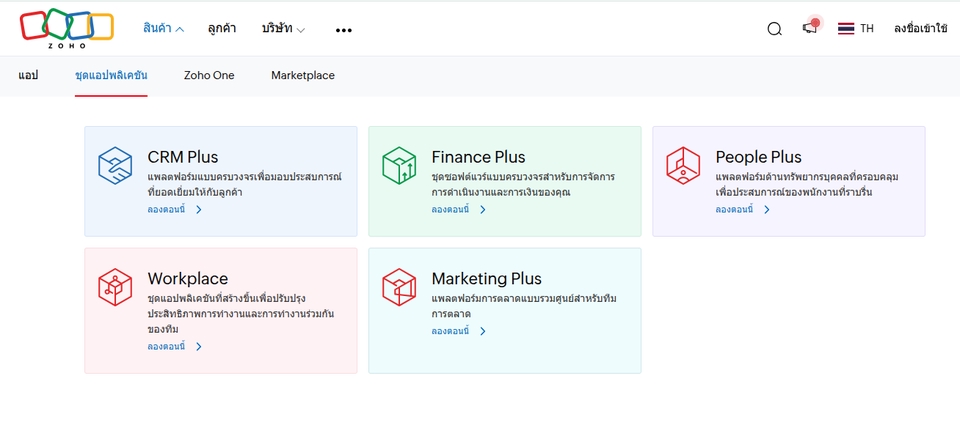This screenshot has width=960, height=425.
Task: Click the arrow beside Marketing Plus ลองตอนนี้
Action: click(482, 331)
